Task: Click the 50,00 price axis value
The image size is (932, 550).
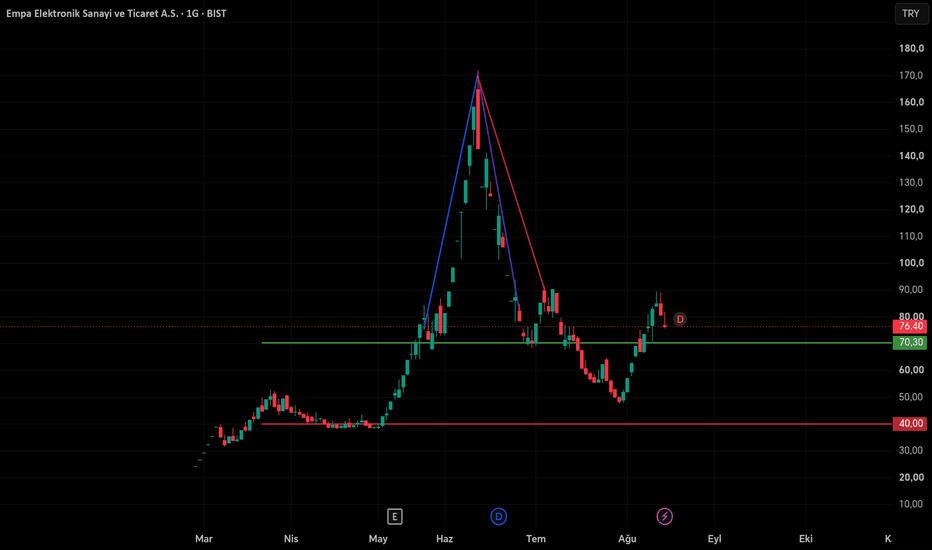Action: pyautogui.click(x=911, y=397)
